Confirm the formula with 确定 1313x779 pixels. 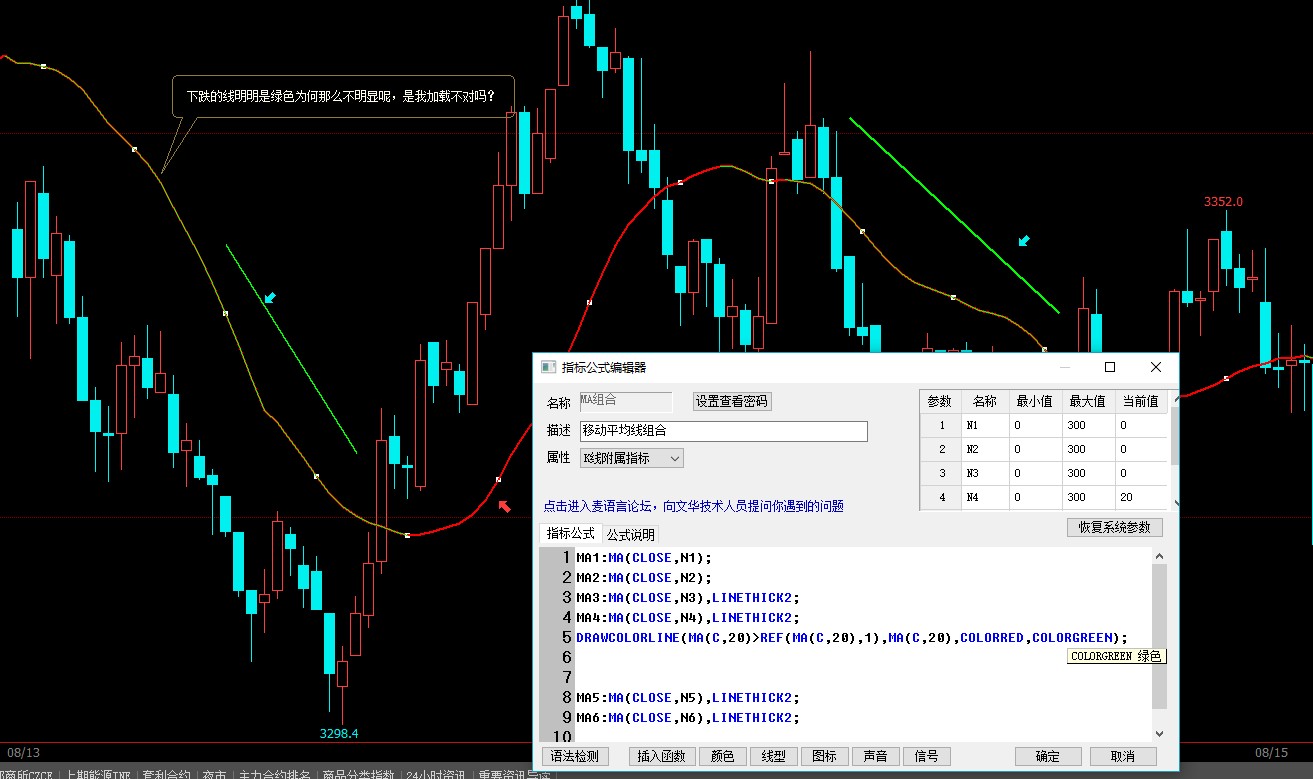(x=1047, y=756)
